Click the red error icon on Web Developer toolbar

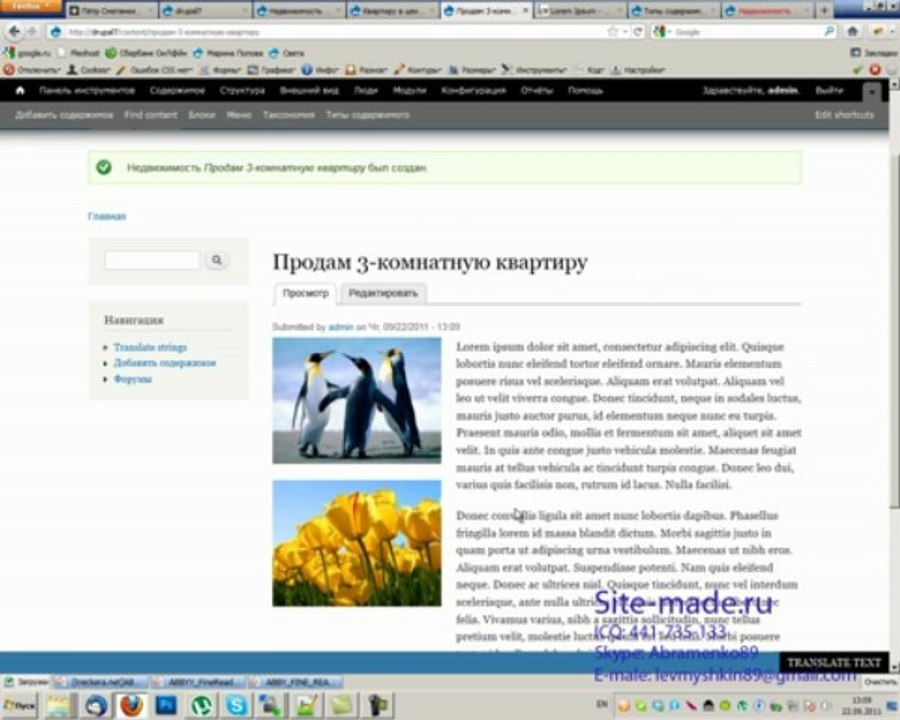875,70
